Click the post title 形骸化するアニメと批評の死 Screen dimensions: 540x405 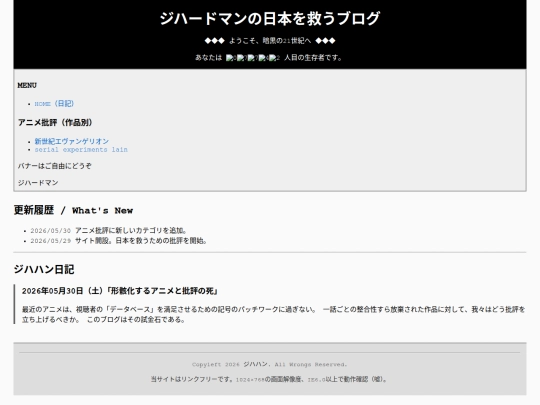tap(120, 291)
